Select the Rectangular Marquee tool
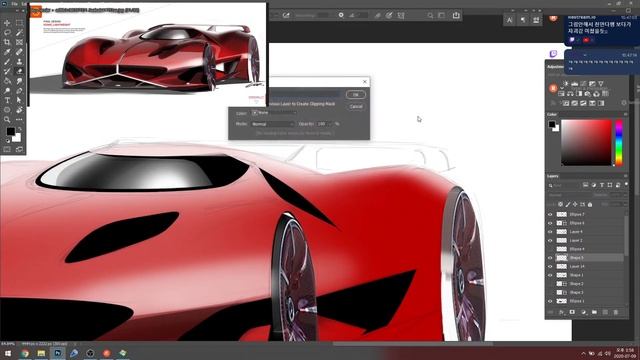Screen dimensions: 640x360 coord(19,23)
